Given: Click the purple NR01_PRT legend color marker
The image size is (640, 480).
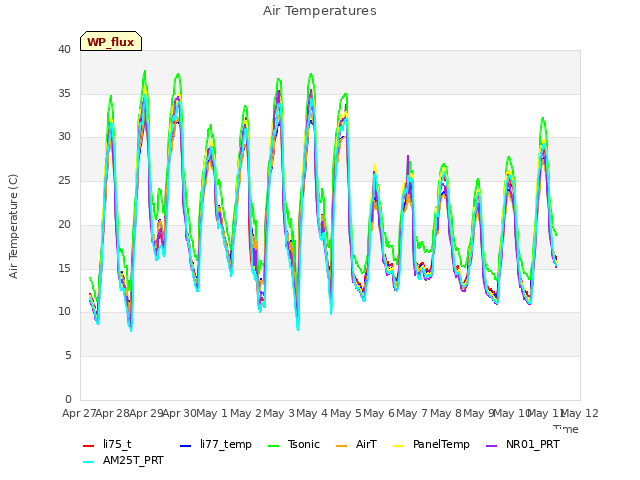Looking at the screenshot, I should (492, 446).
